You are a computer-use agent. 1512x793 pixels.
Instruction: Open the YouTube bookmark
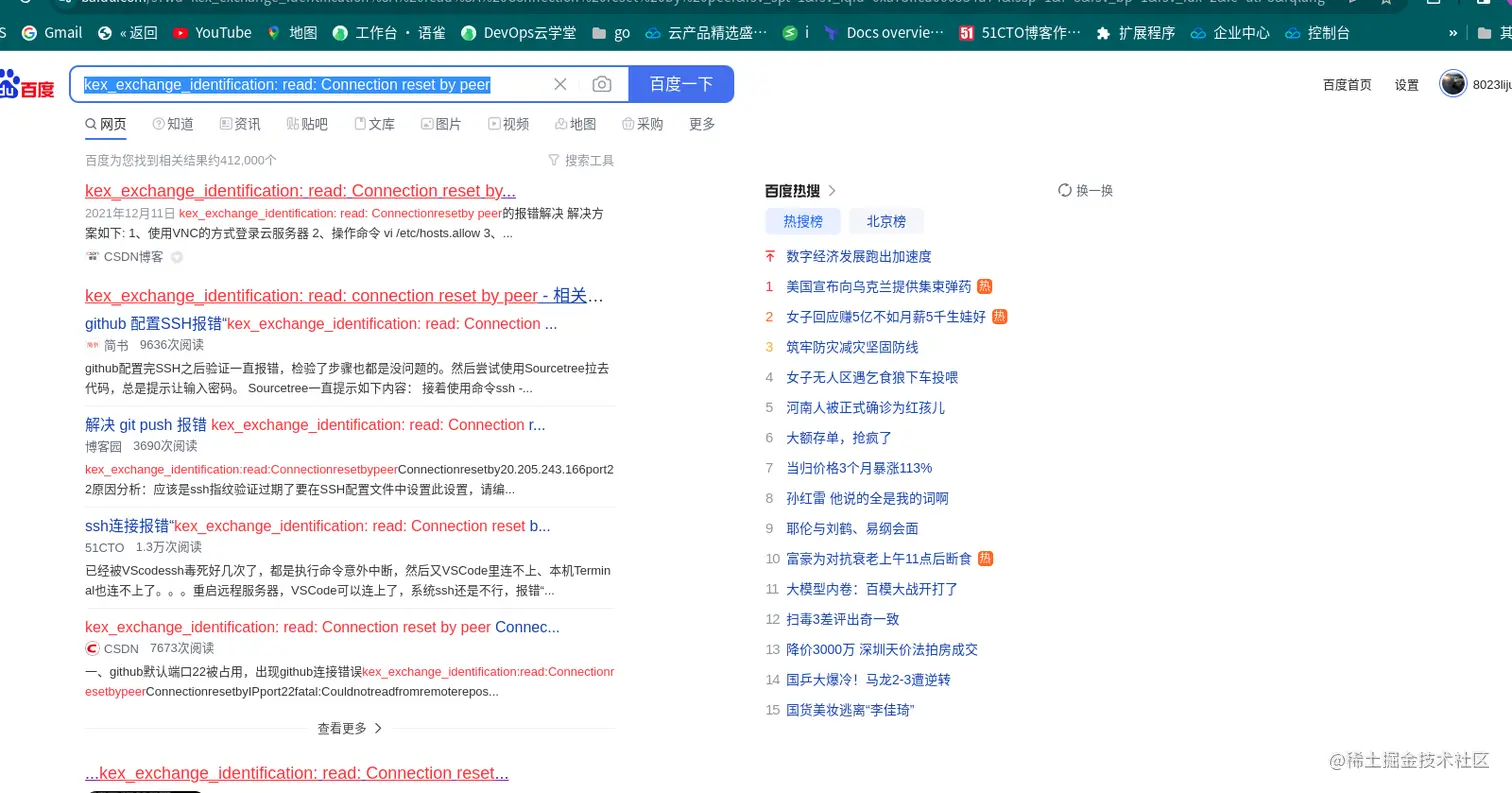[x=212, y=33]
